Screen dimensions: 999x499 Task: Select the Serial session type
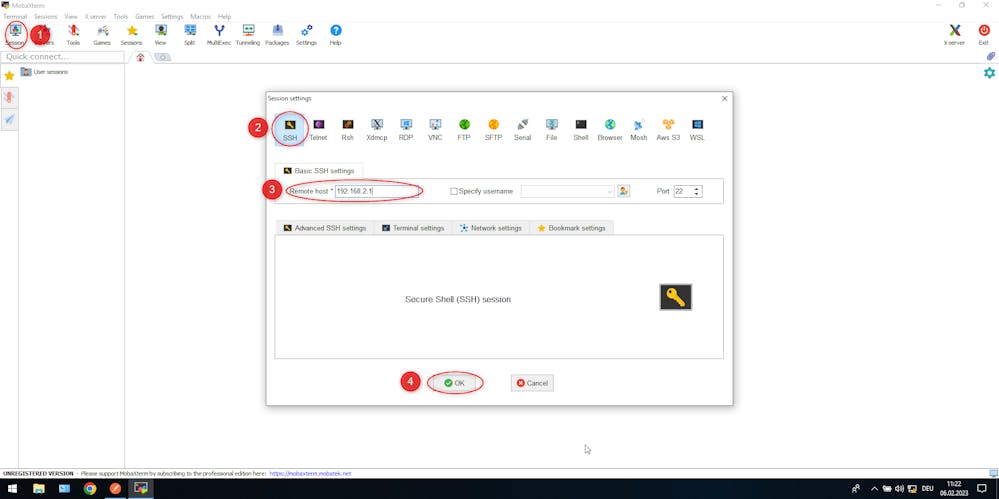point(522,129)
